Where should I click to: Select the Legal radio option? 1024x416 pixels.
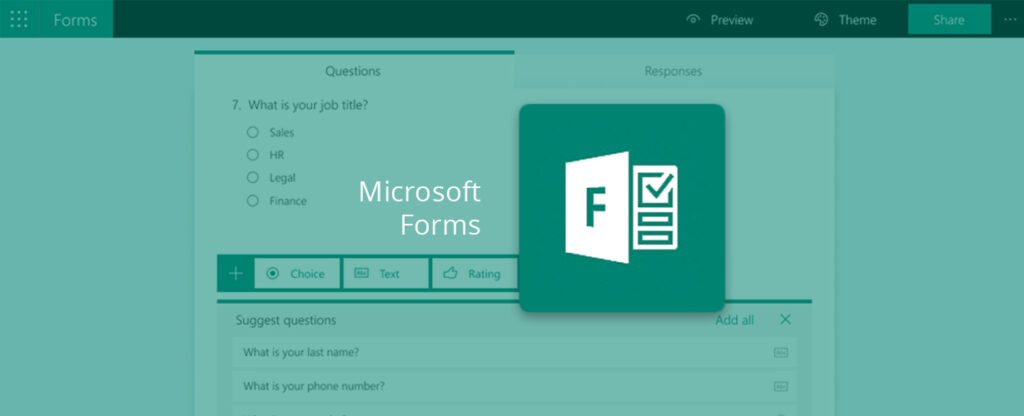[253, 177]
